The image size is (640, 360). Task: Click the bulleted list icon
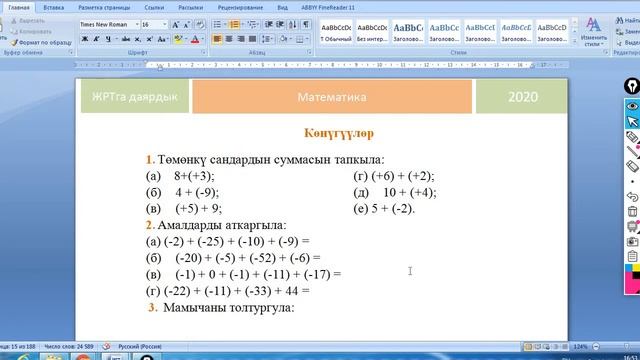tap(217, 24)
